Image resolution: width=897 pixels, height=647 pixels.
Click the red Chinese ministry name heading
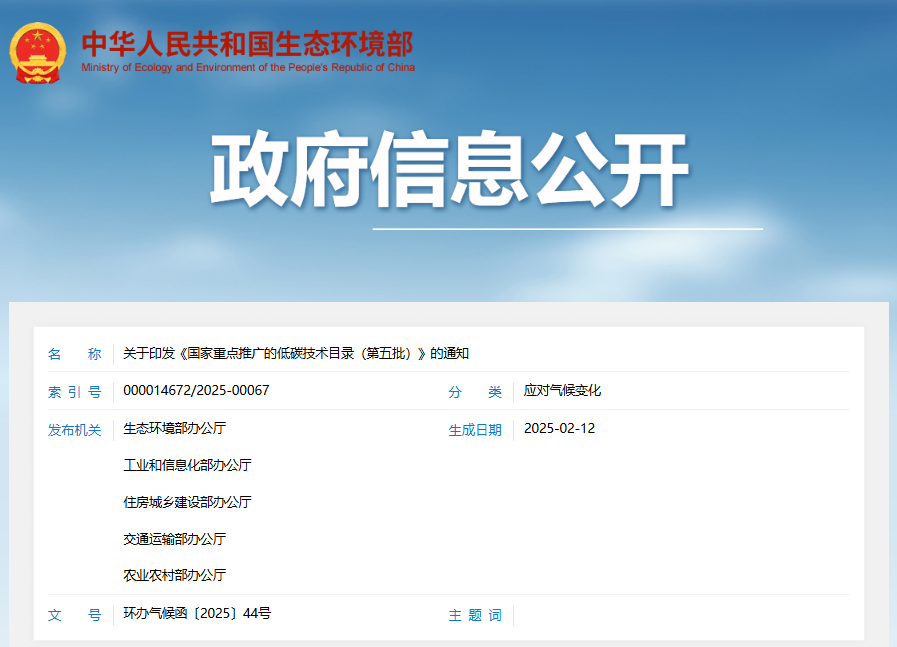[246, 43]
